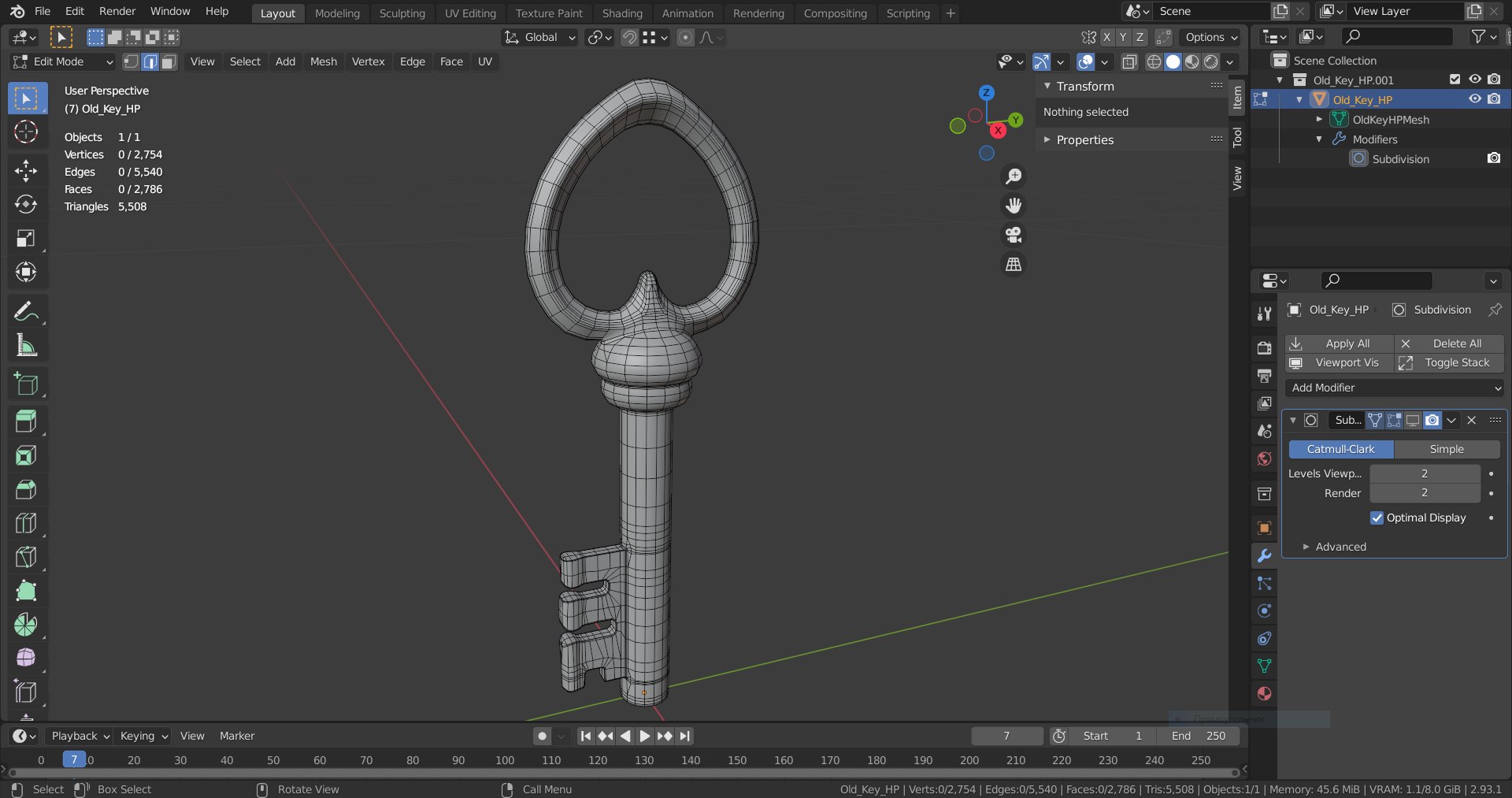This screenshot has width=1512, height=798.
Task: Select the Inset Faces tool
Action: (26, 455)
